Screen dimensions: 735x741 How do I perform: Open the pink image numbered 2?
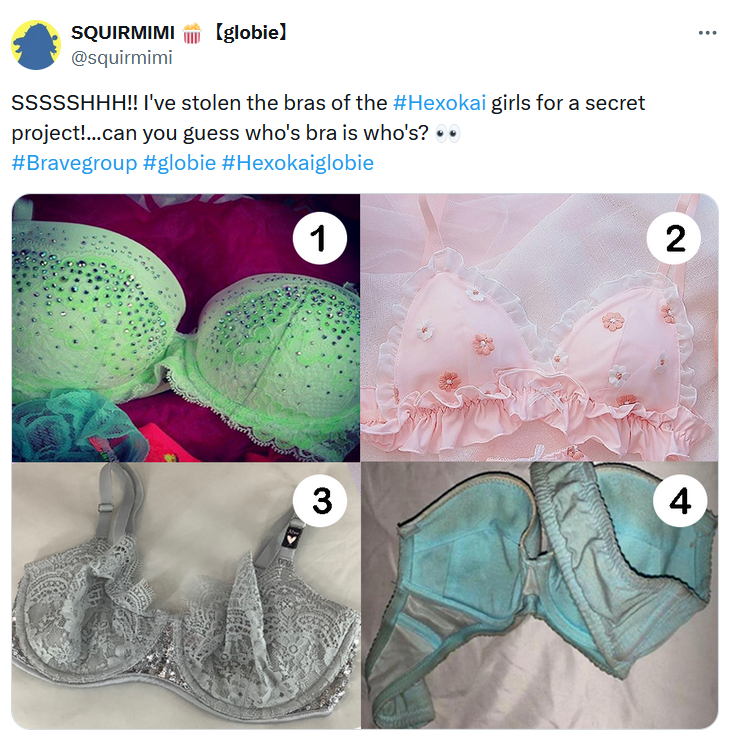[x=539, y=327]
